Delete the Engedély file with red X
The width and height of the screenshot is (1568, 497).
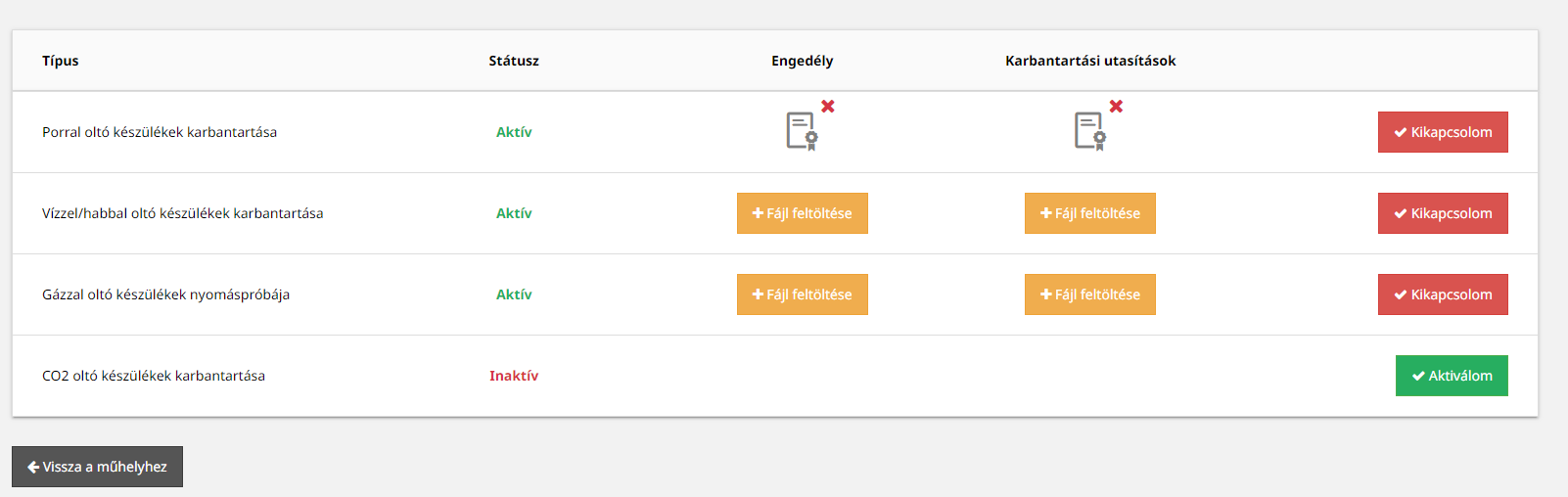pos(828,106)
